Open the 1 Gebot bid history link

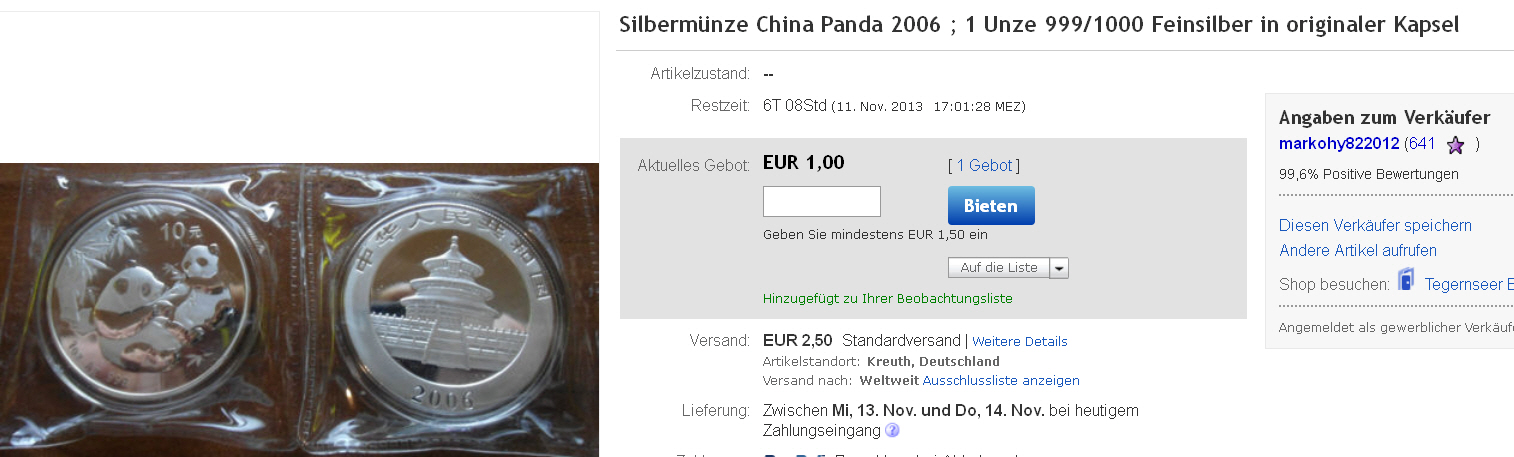985,166
